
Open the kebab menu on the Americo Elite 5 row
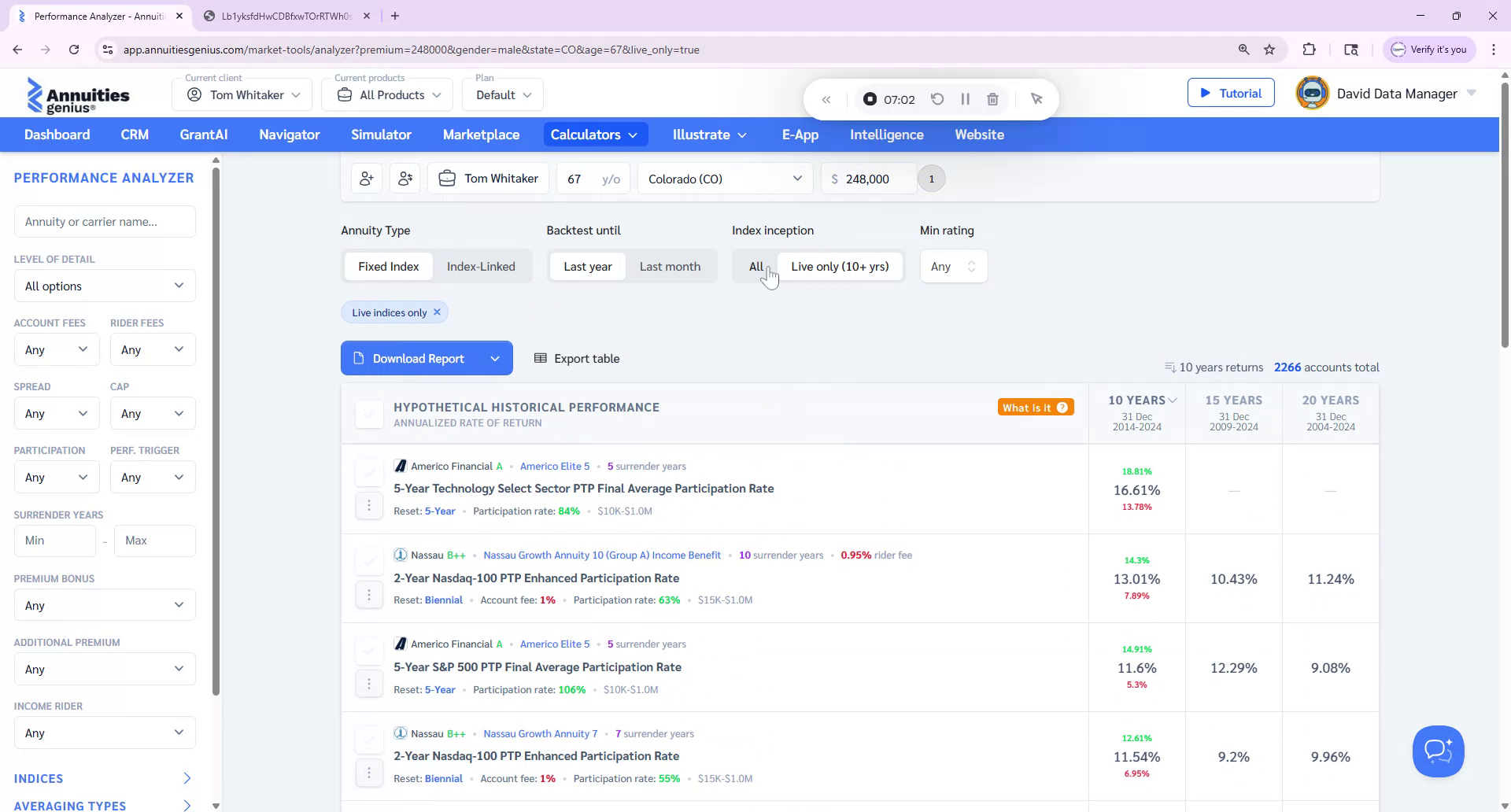pyautogui.click(x=369, y=506)
